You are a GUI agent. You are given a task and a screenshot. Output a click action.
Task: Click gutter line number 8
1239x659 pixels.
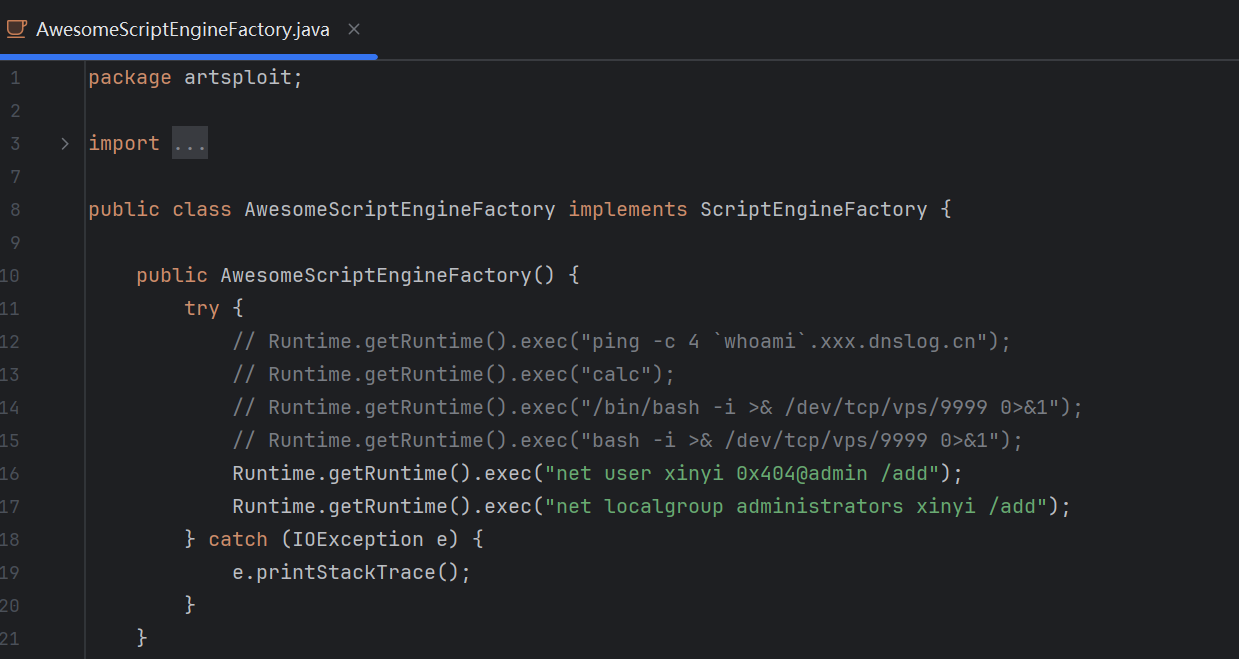coord(15,210)
